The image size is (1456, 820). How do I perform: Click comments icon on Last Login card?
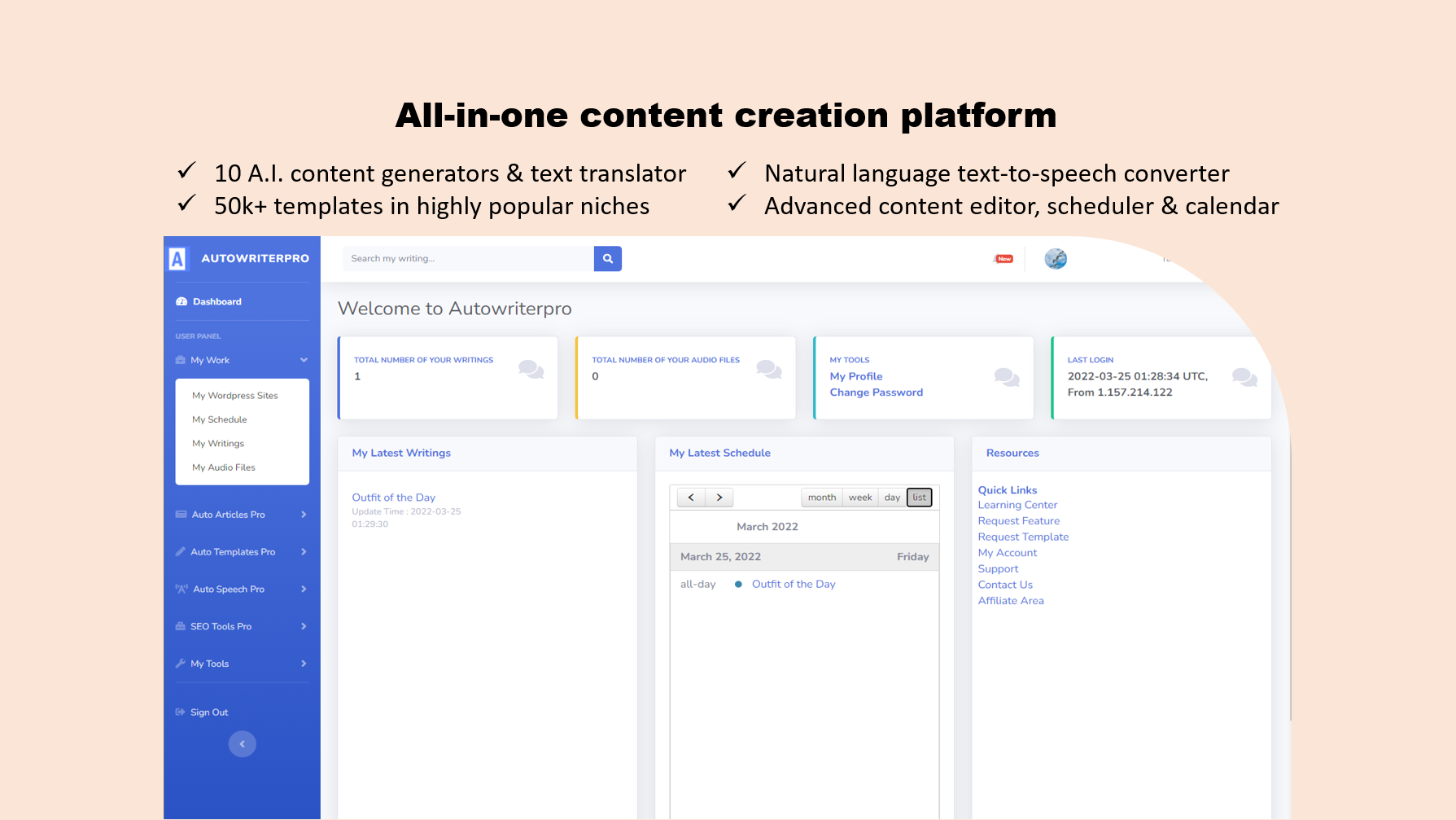(x=1244, y=377)
